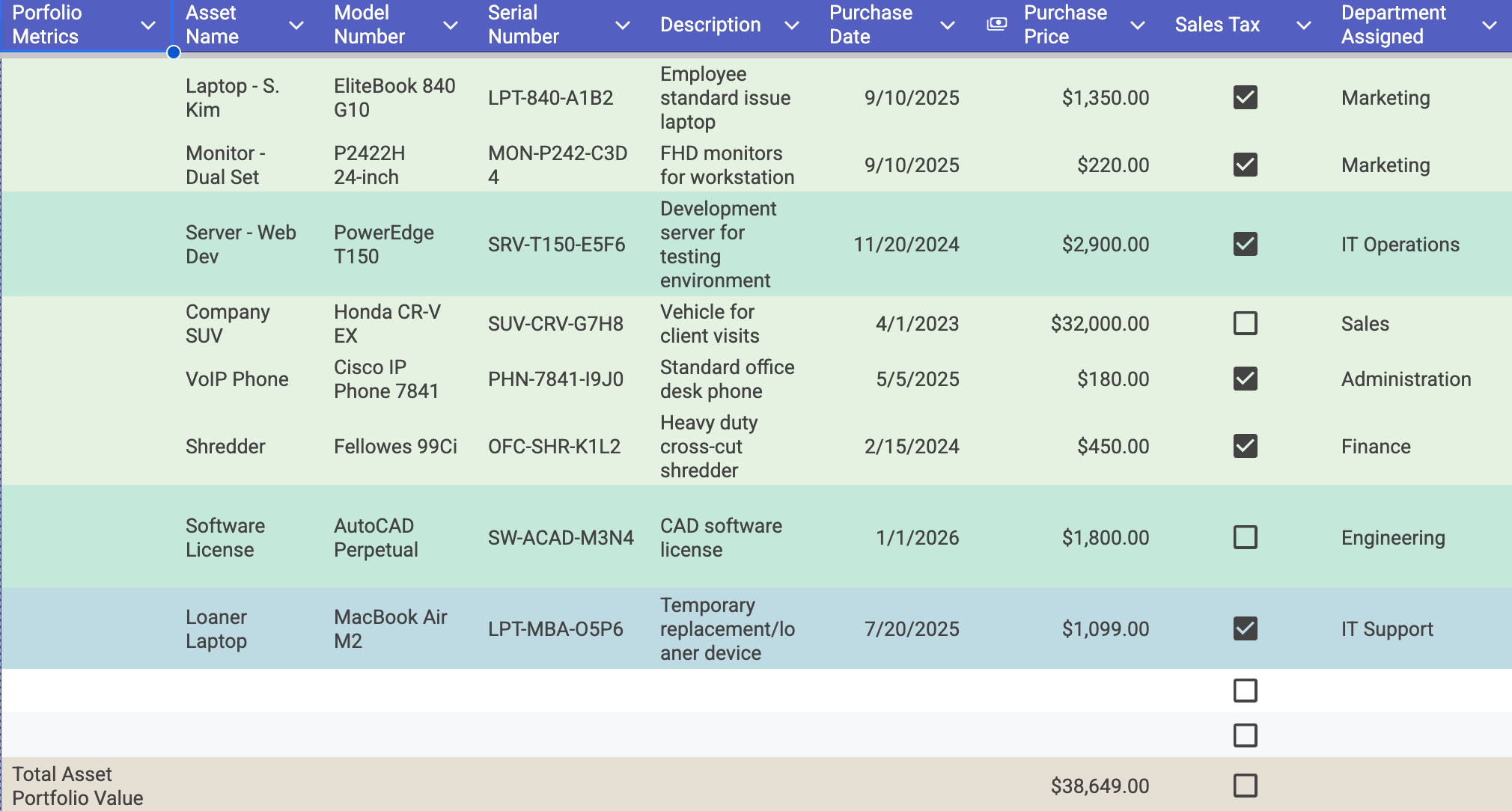Check Sales Tax for Software License row

[x=1245, y=537]
